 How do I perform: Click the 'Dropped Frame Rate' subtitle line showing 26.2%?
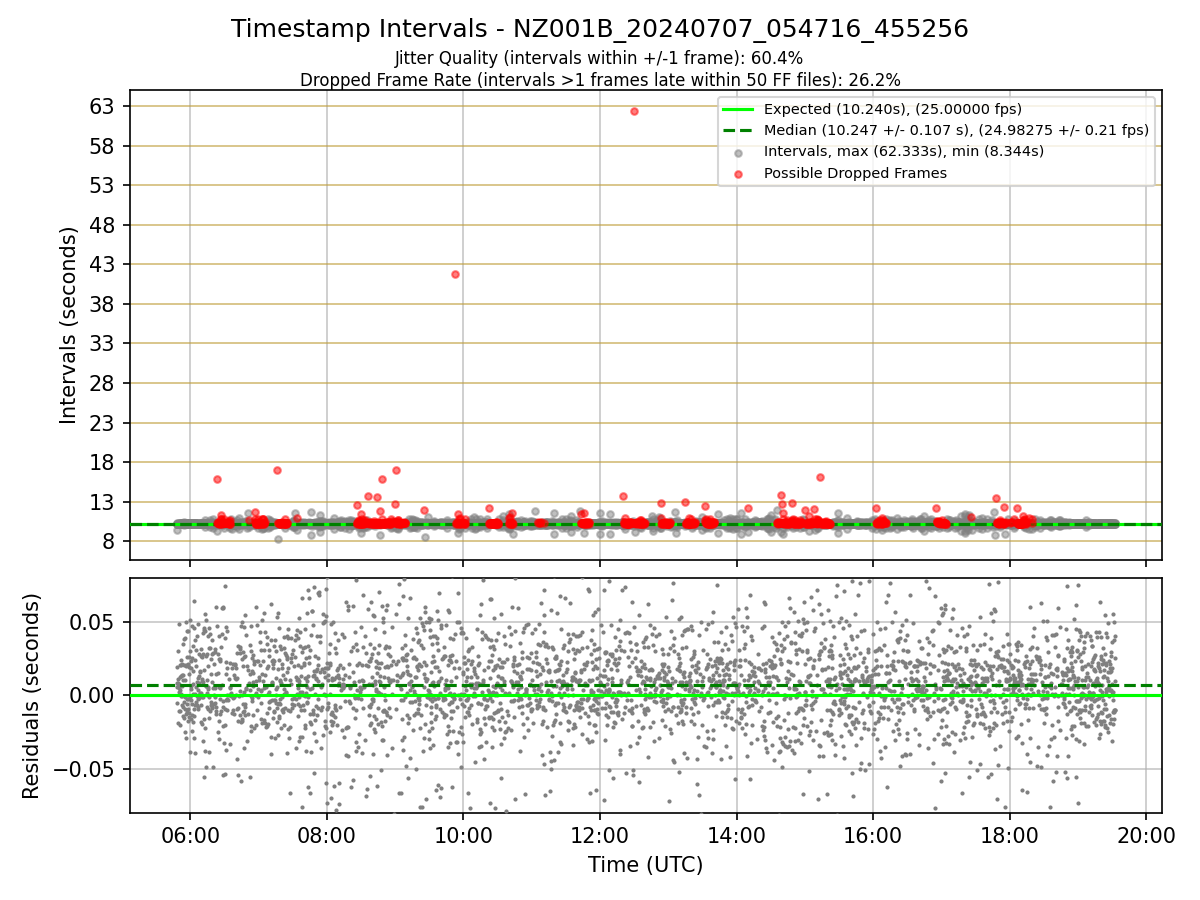click(600, 79)
